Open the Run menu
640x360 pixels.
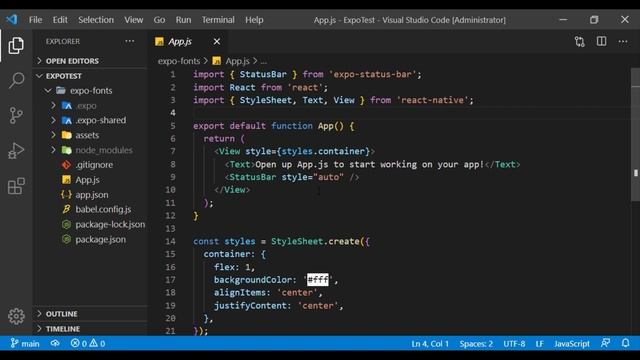pos(183,20)
